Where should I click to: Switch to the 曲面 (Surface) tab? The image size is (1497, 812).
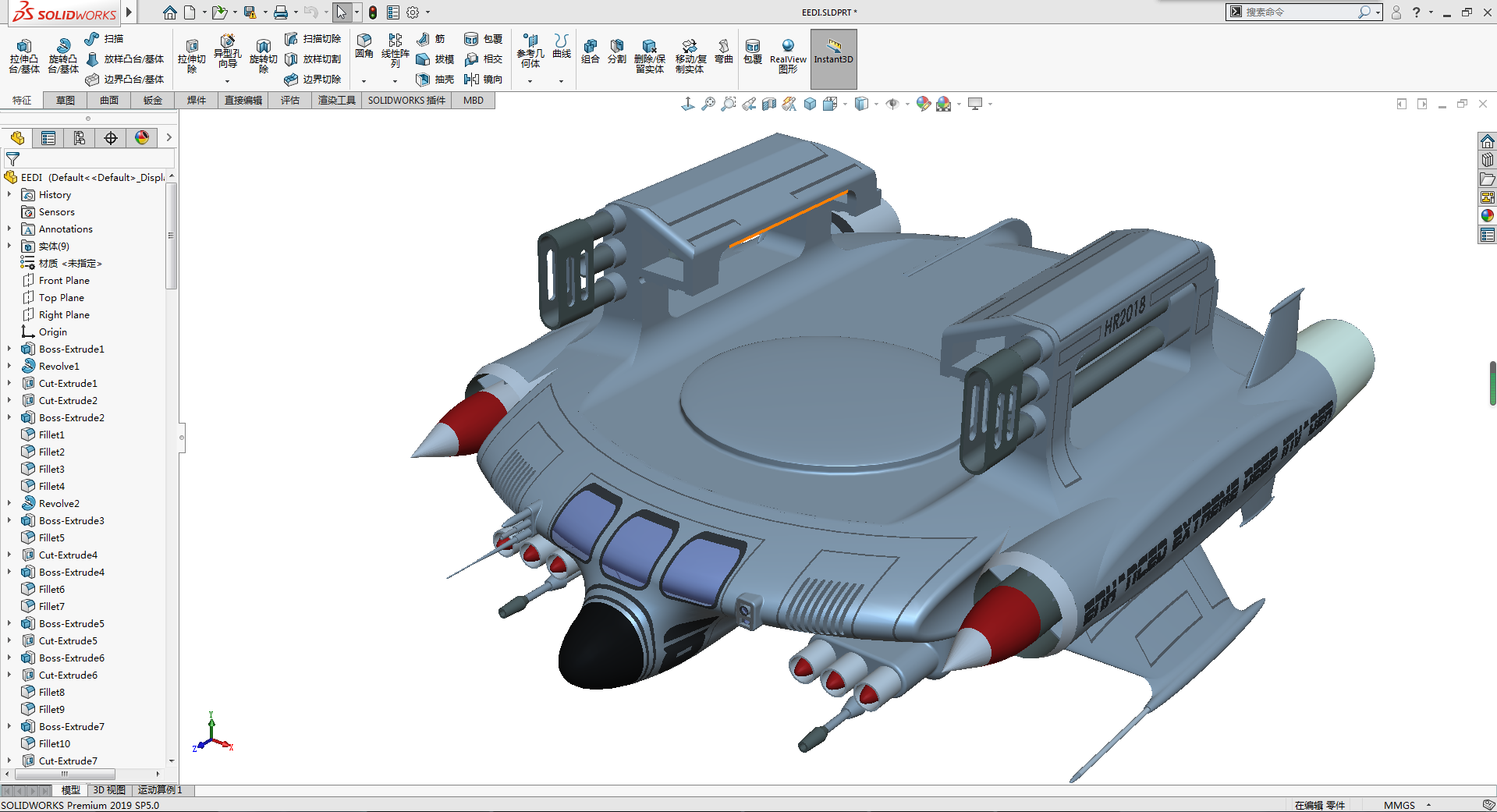109,101
